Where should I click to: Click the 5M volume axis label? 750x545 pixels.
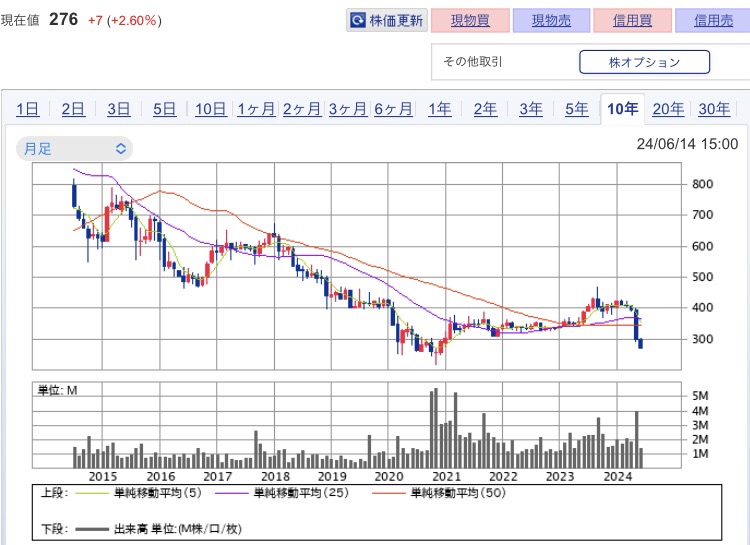(700, 396)
